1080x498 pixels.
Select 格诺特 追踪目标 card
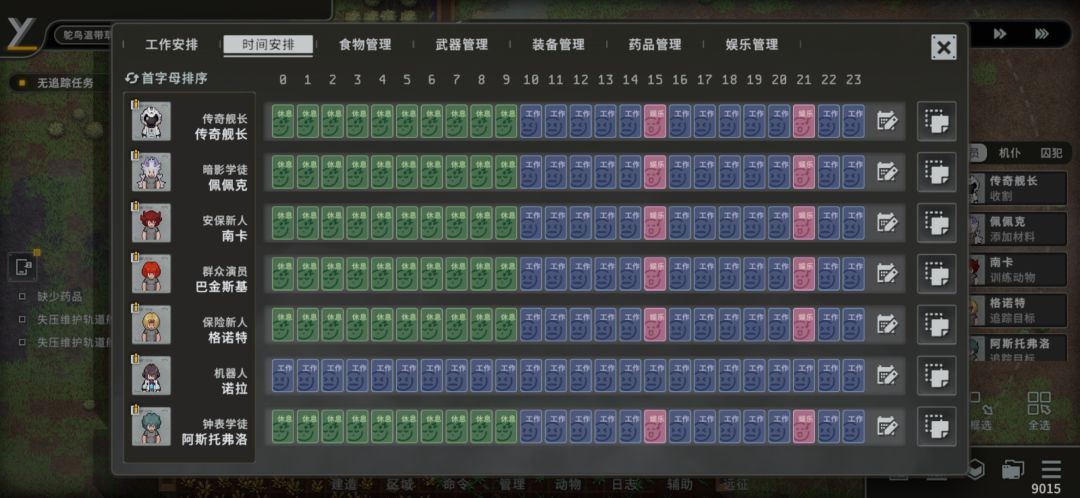click(1018, 311)
